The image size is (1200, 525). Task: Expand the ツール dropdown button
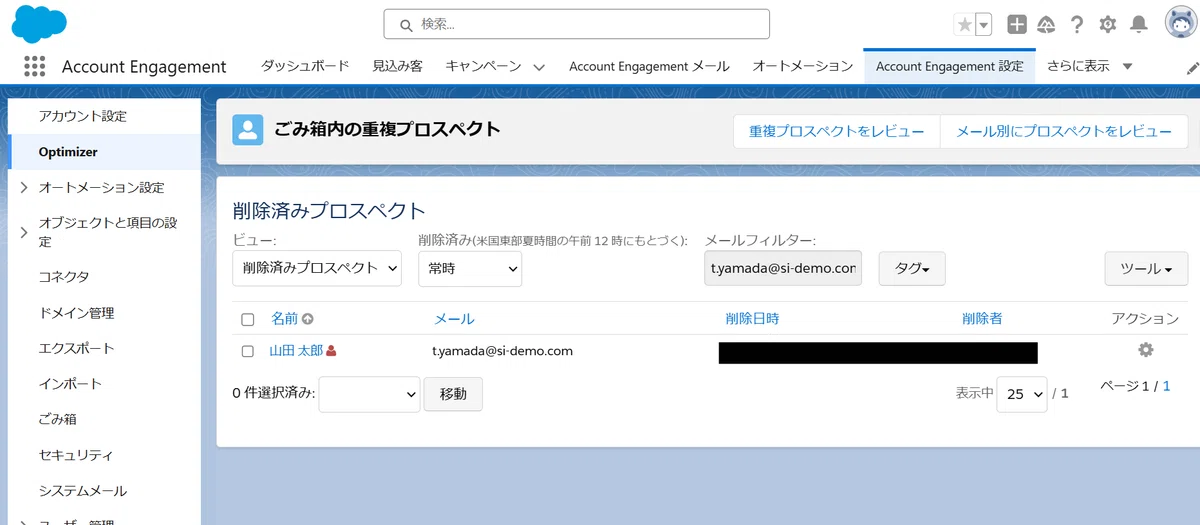1145,268
